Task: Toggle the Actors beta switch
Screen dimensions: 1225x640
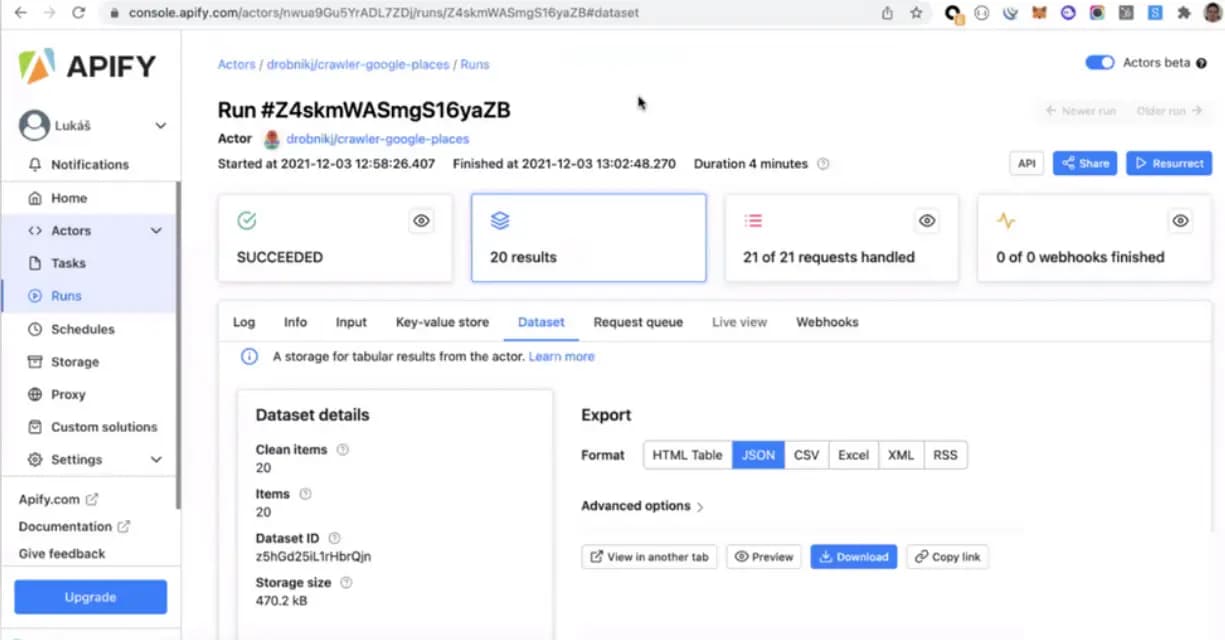Action: point(1100,62)
